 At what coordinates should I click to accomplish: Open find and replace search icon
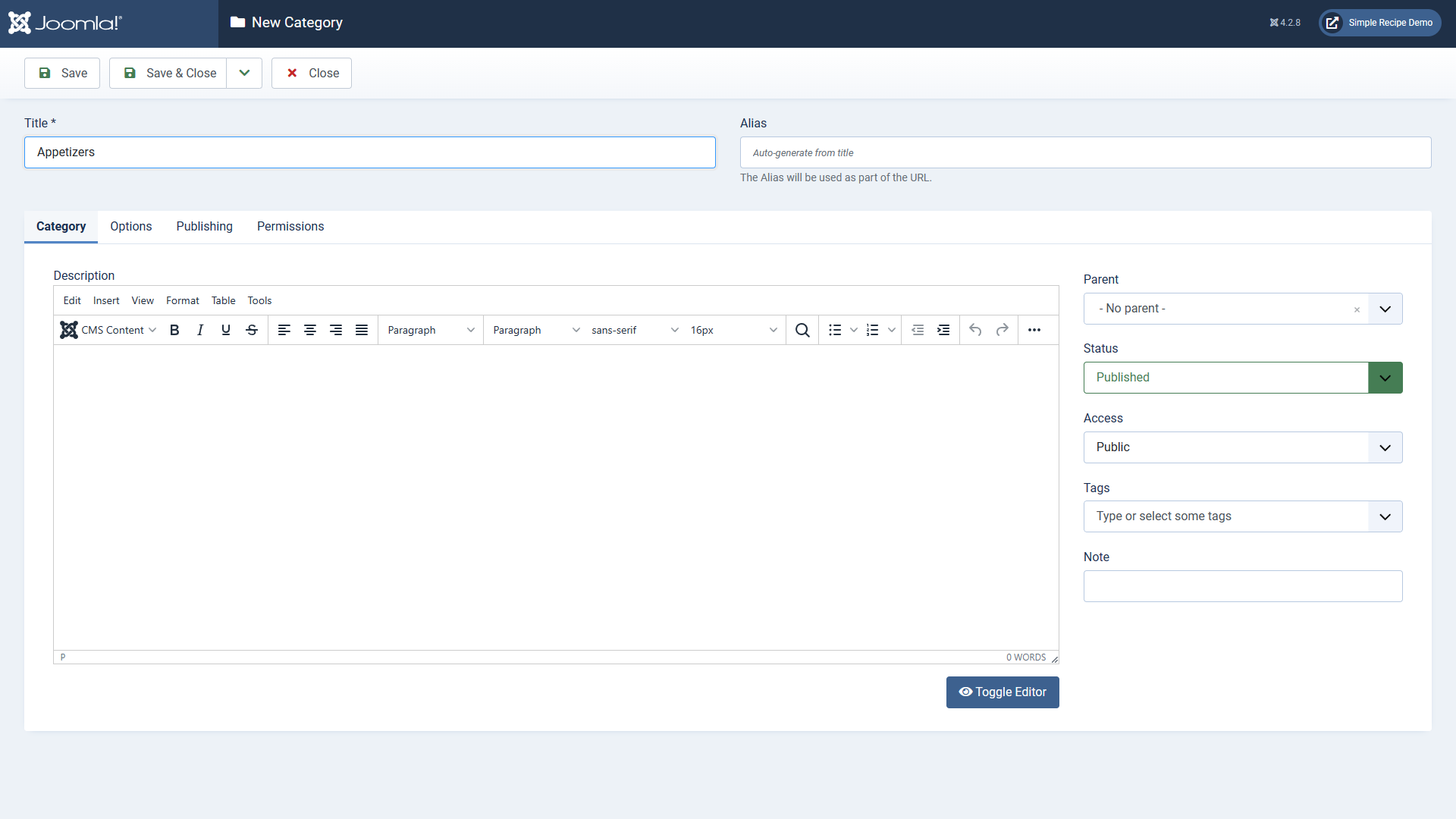[x=802, y=330]
